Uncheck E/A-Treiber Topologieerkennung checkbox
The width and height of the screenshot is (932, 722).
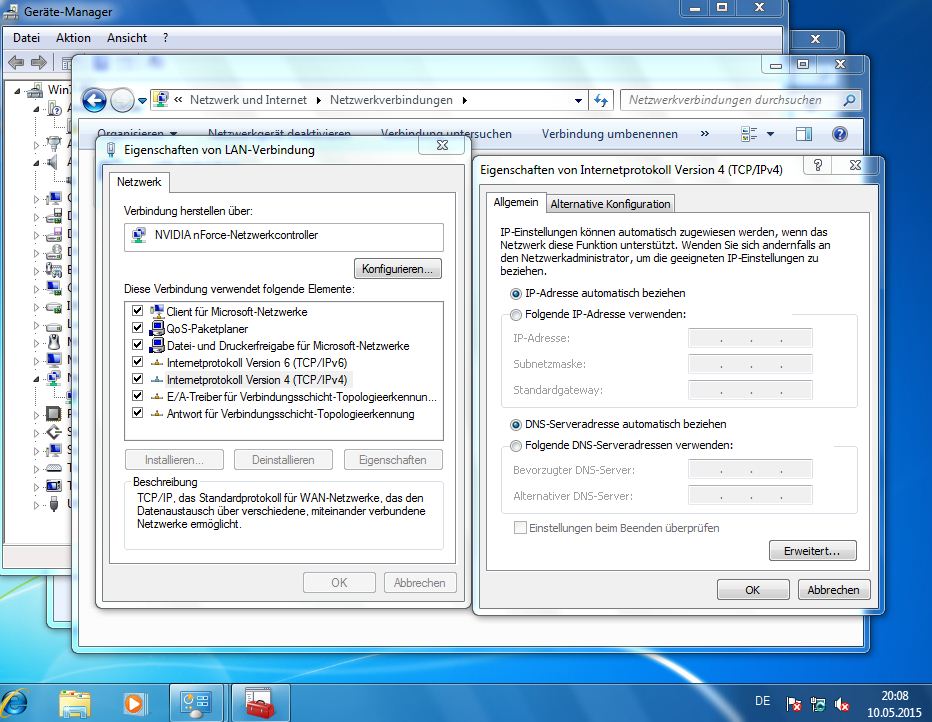click(138, 396)
